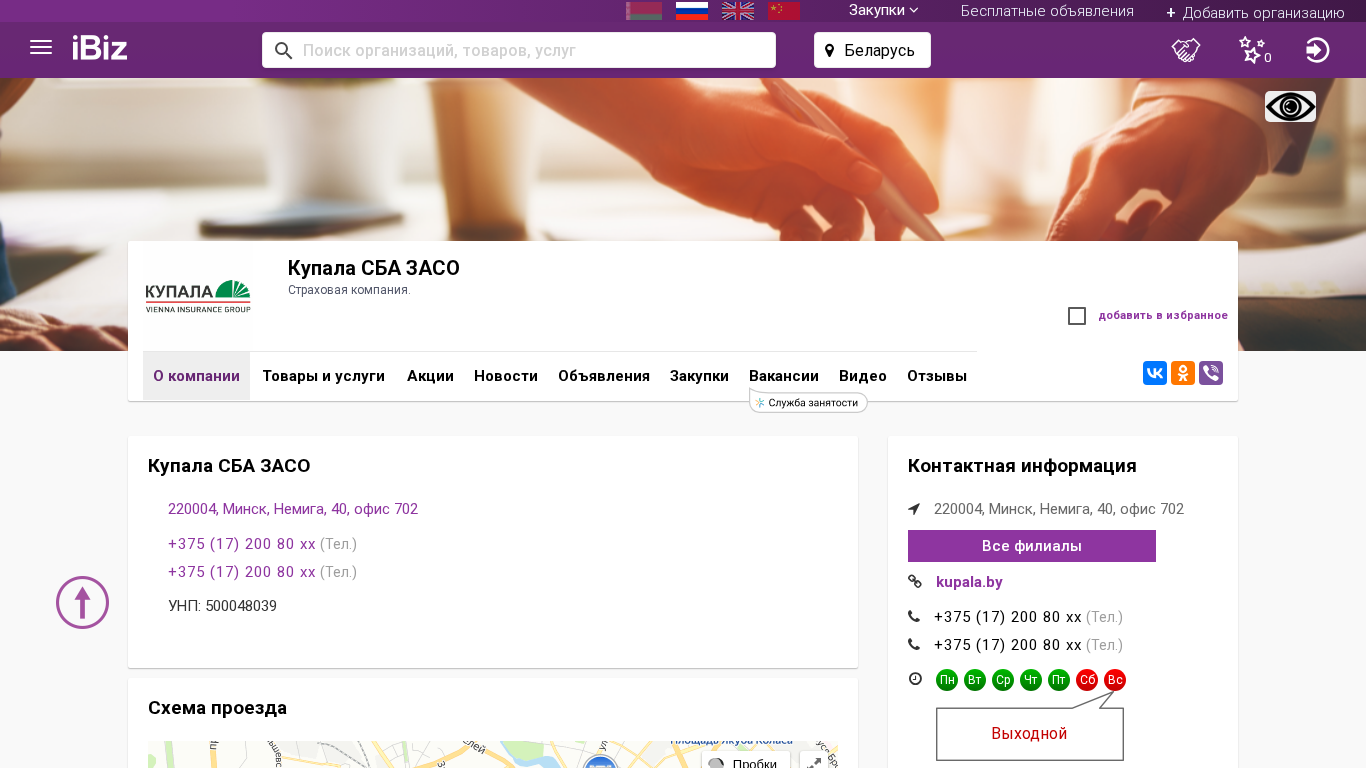Image resolution: width=1366 pixels, height=768 pixels.
Task: Open the Объявления tab
Action: (x=604, y=376)
